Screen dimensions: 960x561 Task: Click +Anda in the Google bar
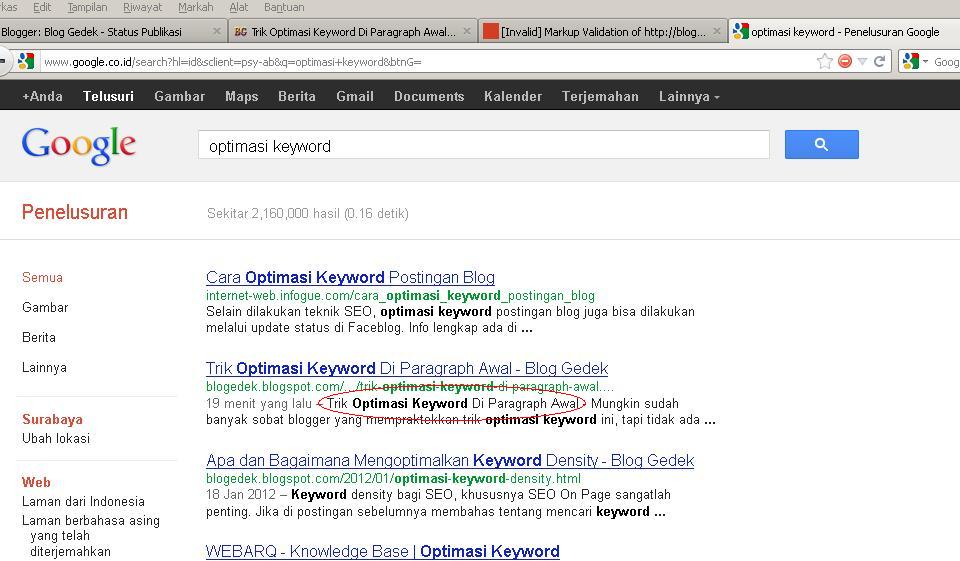tap(42, 96)
